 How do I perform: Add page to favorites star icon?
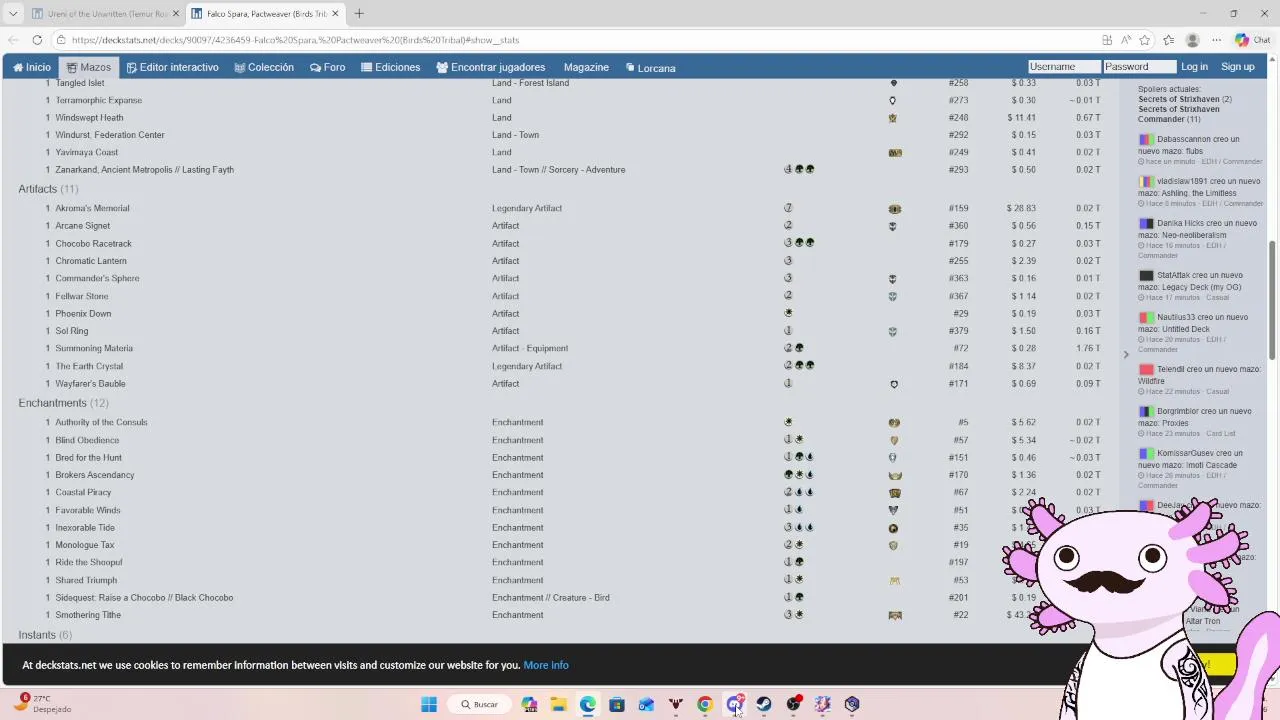(1145, 40)
